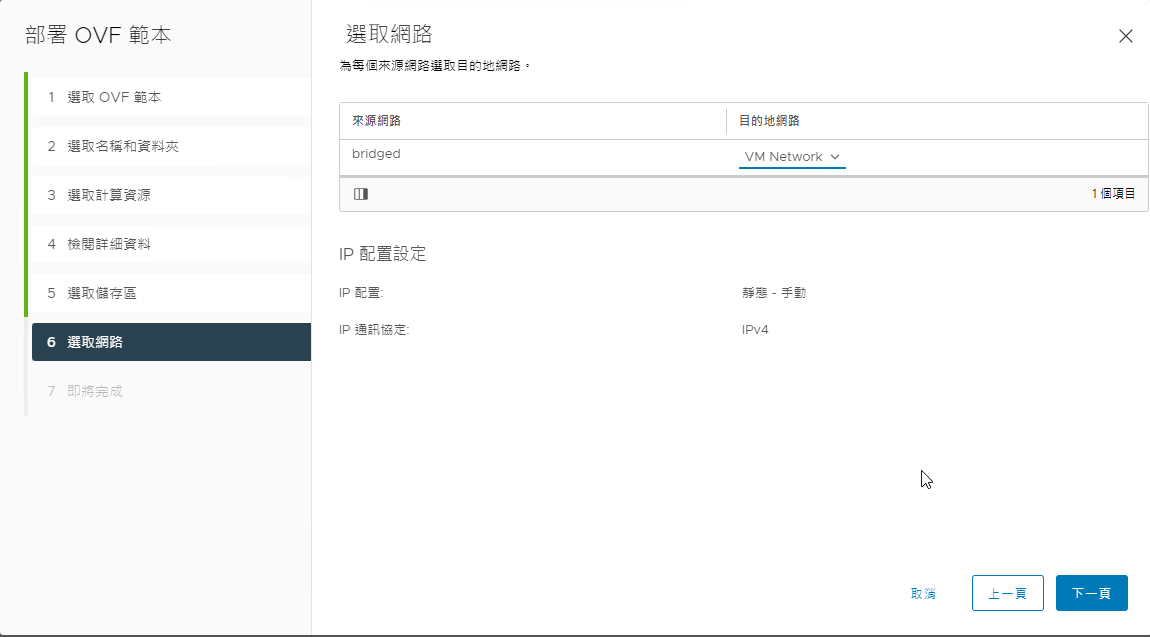Screen dimensions: 1150x637
Task: Go to step 1 選取 OVF 範本
Action: tap(171, 97)
